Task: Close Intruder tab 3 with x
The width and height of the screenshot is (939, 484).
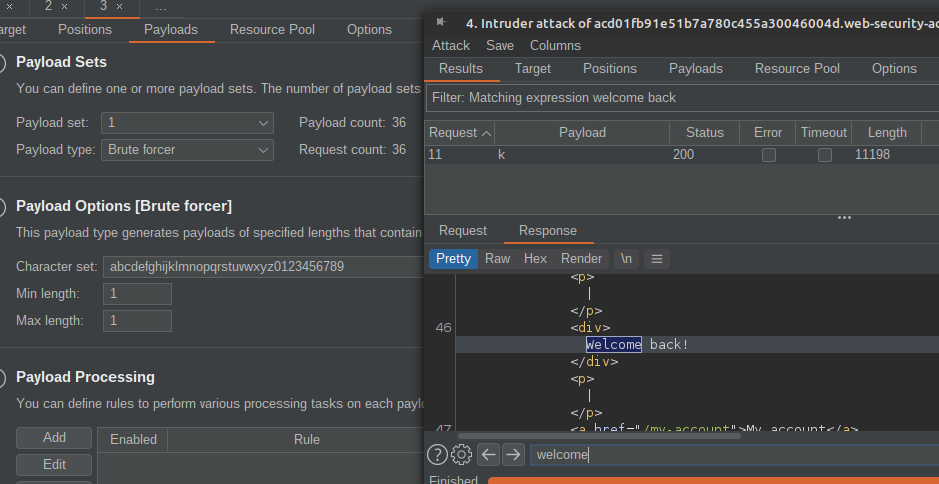Action: (x=119, y=6)
